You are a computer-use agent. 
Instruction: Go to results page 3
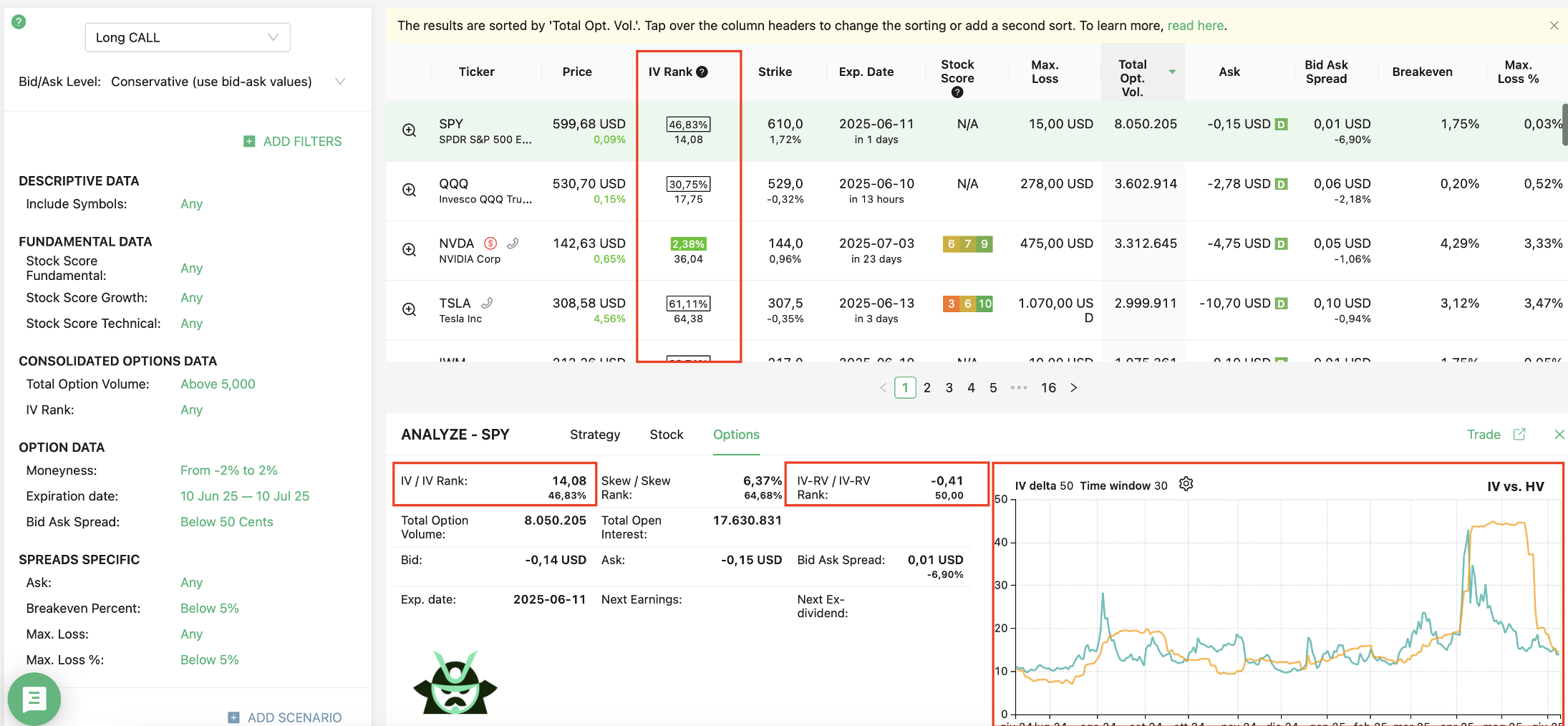949,388
